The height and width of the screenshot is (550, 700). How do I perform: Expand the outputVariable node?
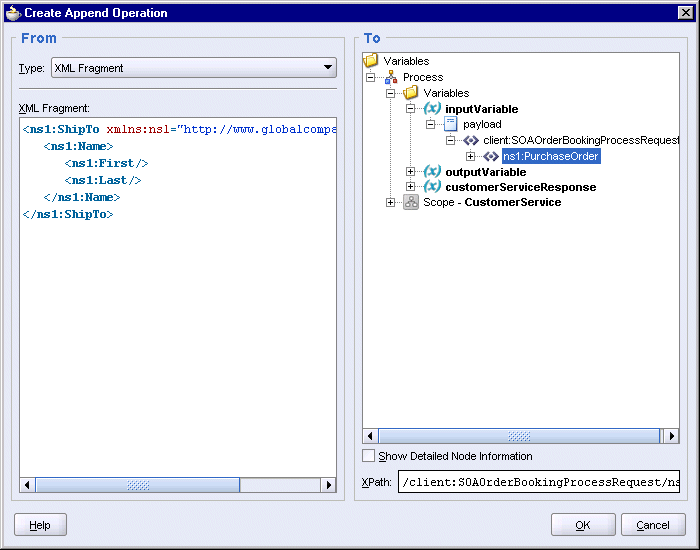pyautogui.click(x=410, y=171)
